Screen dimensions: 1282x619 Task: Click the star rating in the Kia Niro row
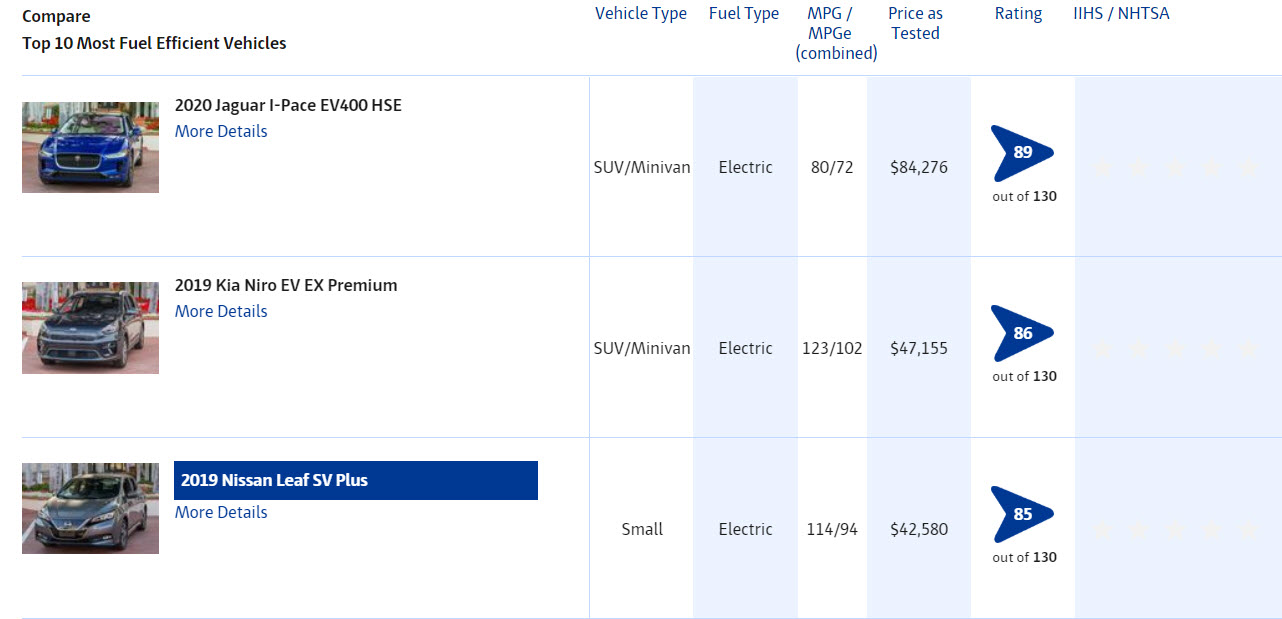pyautogui.click(x=1176, y=349)
